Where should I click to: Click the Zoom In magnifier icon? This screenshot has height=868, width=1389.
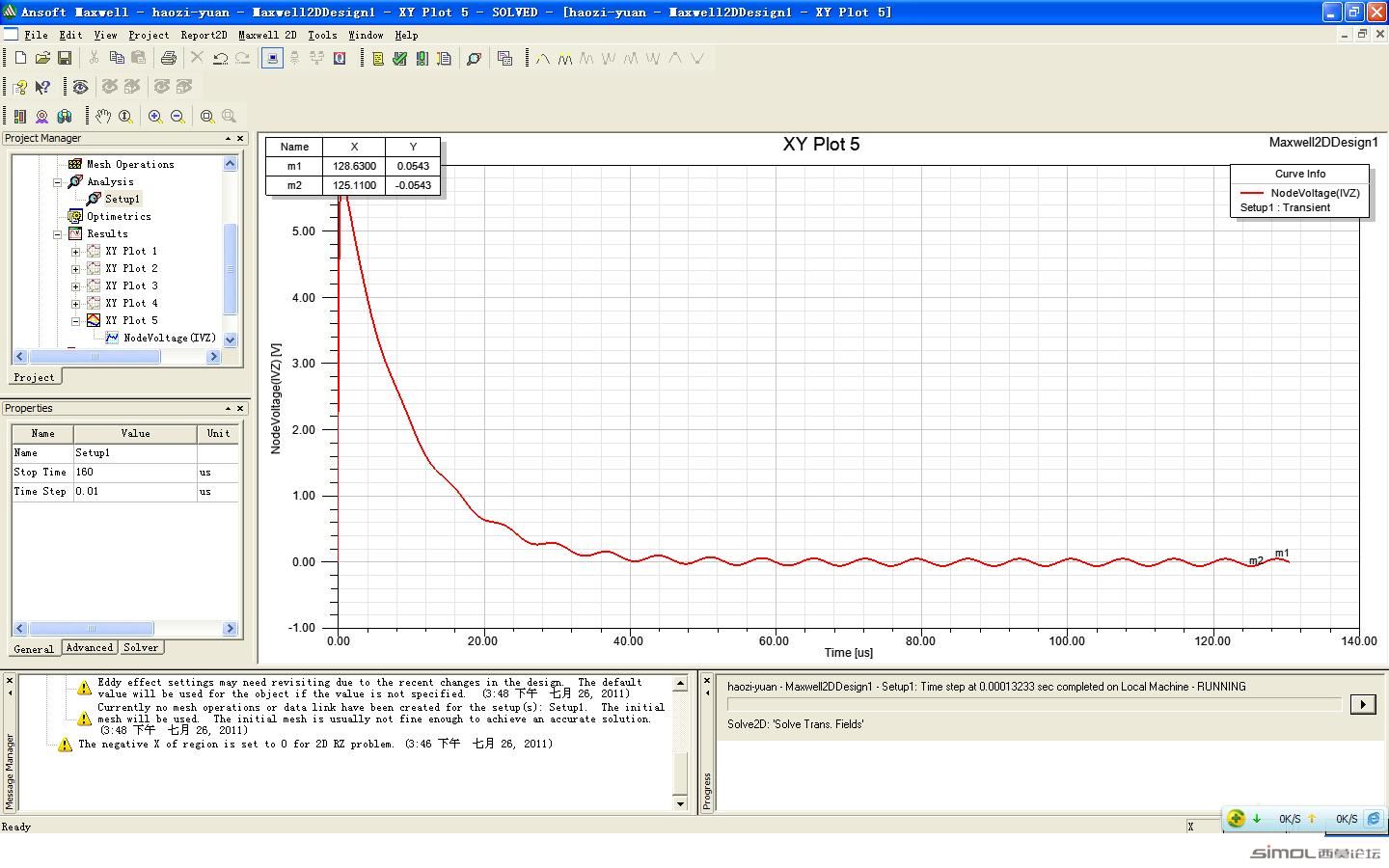tap(155, 116)
